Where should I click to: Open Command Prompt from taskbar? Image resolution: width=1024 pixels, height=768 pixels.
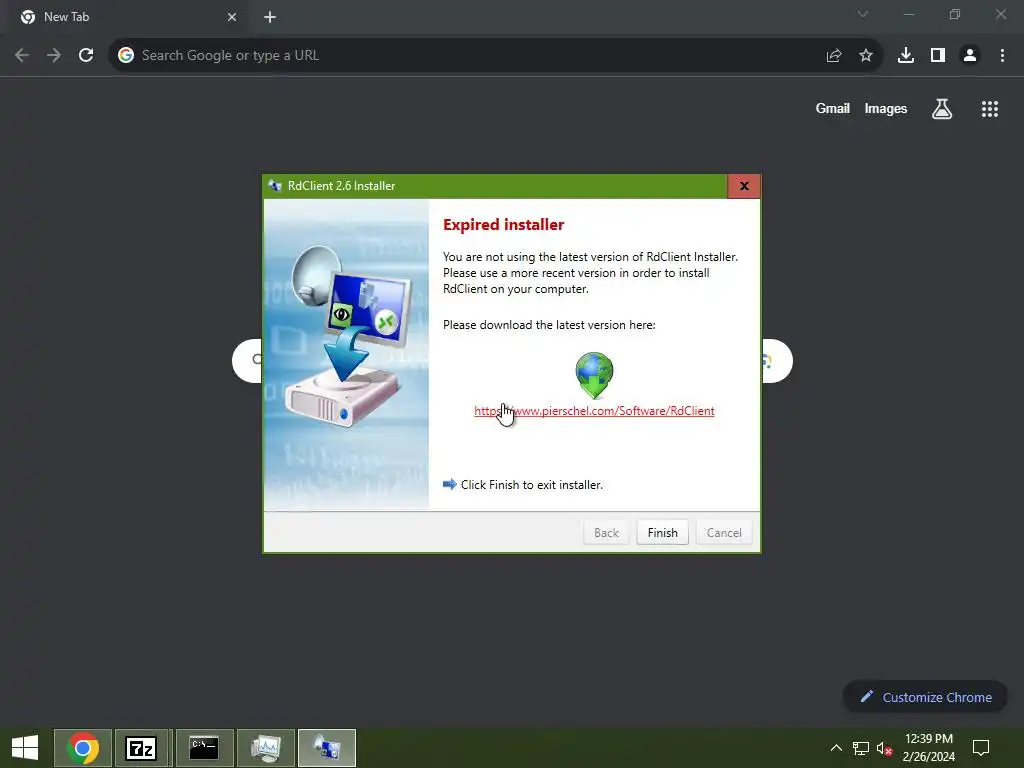coord(204,748)
